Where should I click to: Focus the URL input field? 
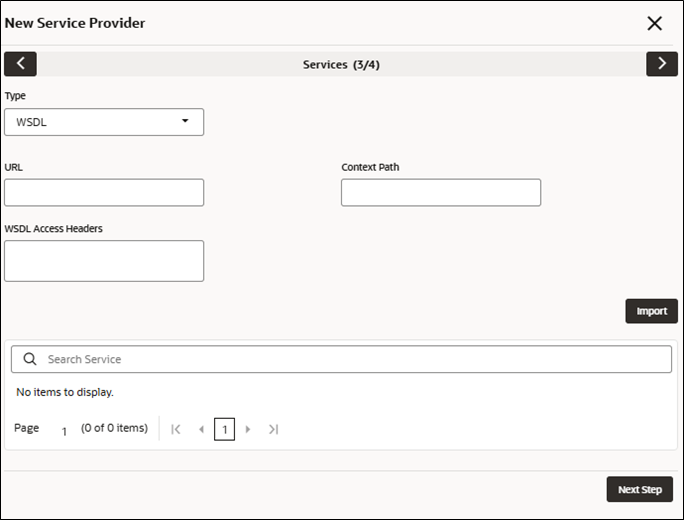coord(104,192)
